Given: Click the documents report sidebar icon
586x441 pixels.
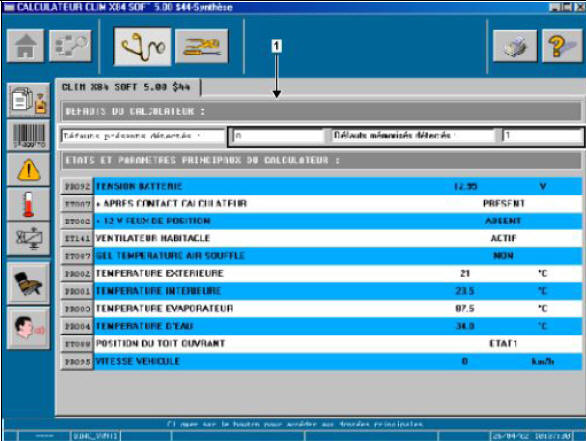Looking at the screenshot, I should [x=28, y=100].
